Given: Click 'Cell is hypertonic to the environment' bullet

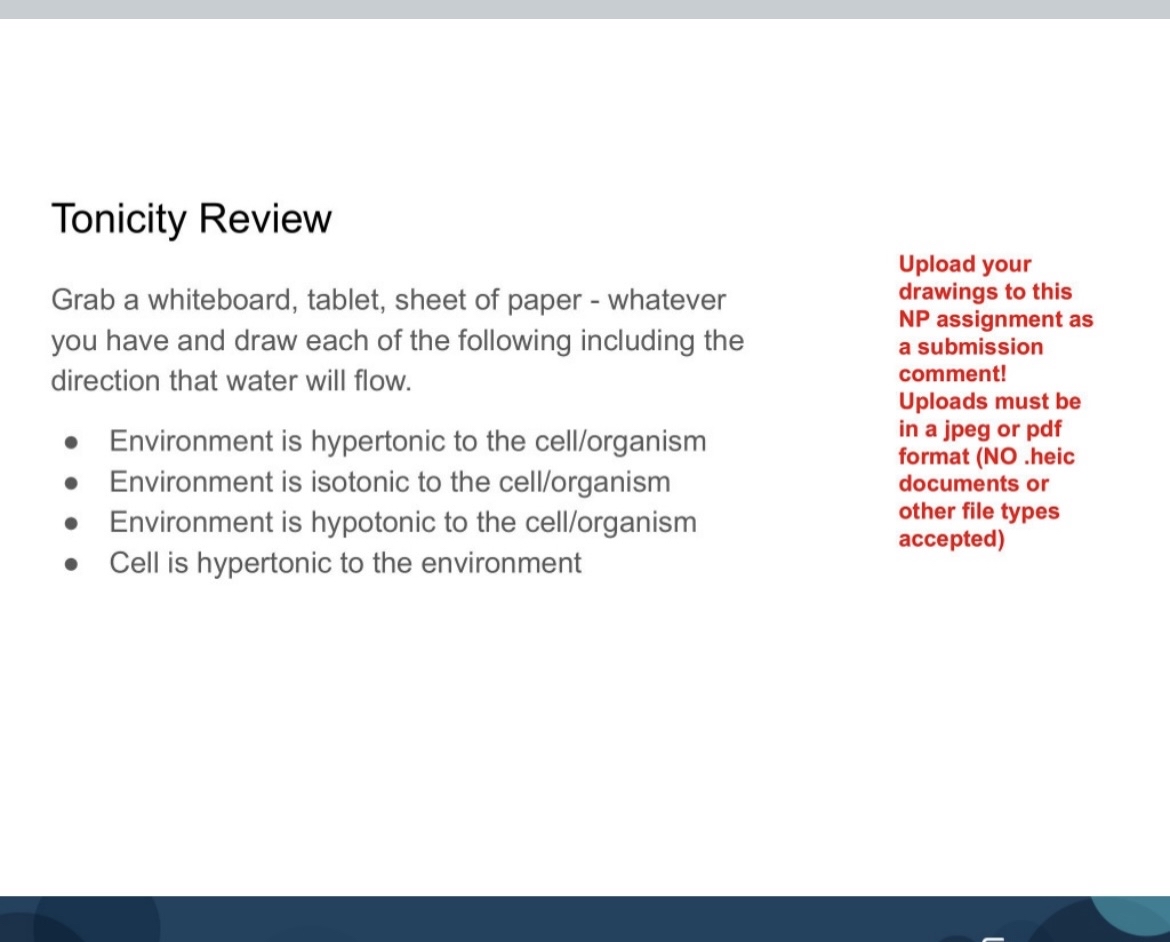Looking at the screenshot, I should [x=345, y=563].
